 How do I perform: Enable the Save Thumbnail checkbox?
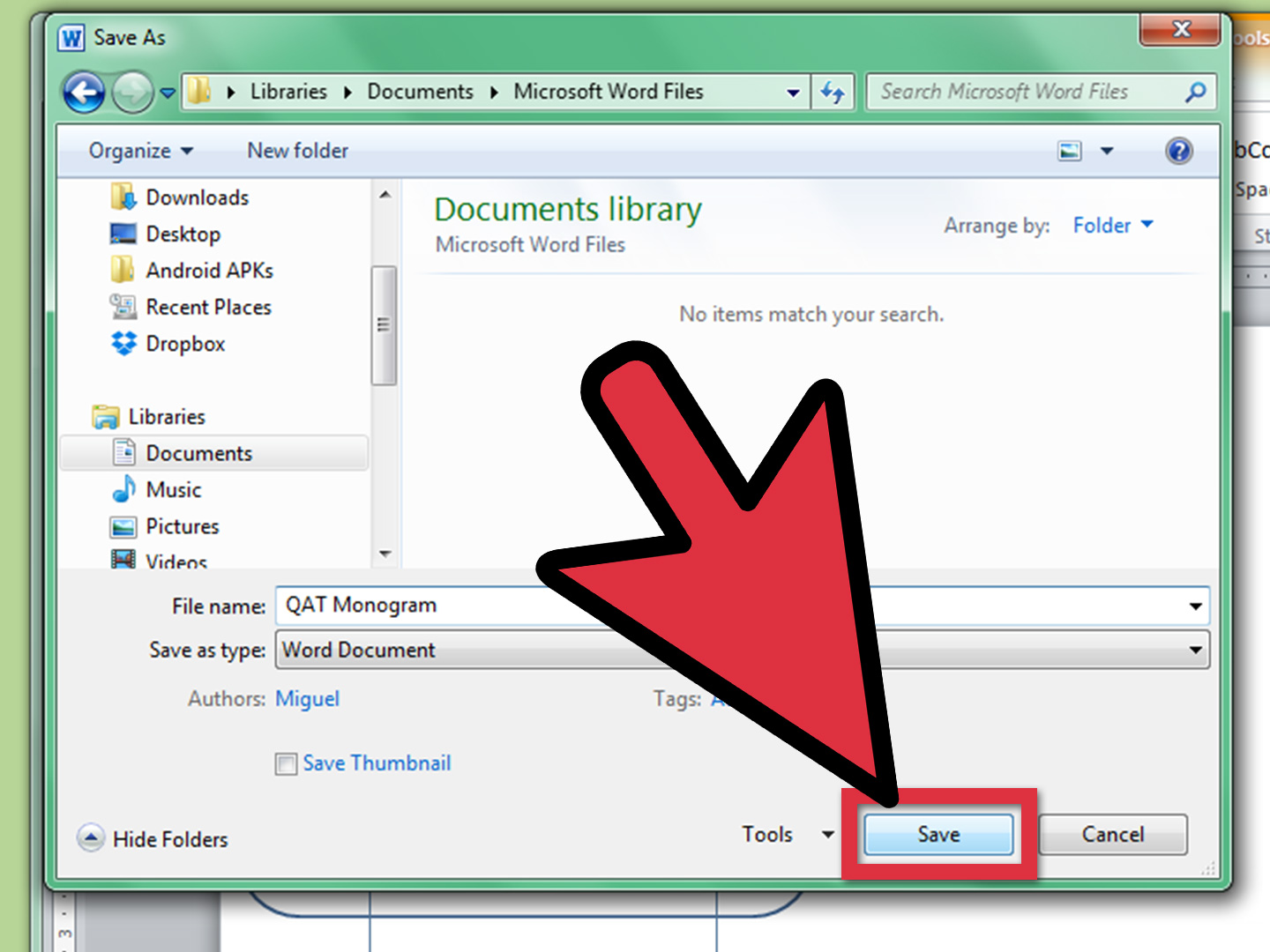[x=286, y=763]
